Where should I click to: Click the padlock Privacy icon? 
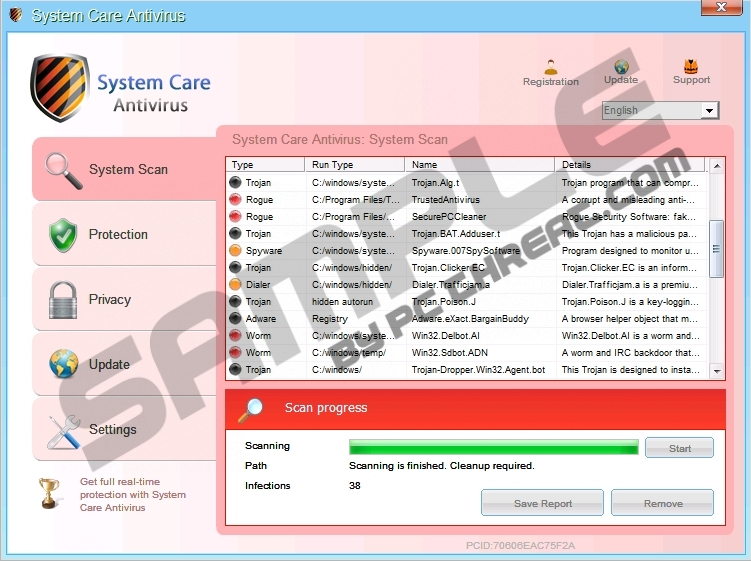63,300
